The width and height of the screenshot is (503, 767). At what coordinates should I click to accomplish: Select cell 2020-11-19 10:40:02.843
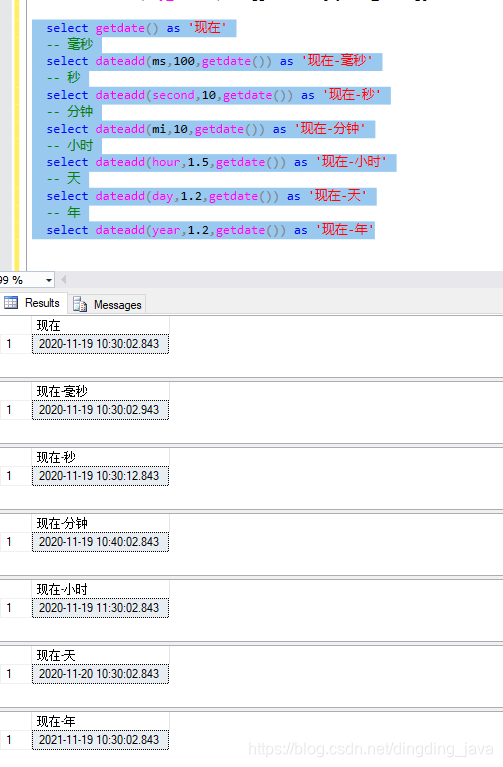pyautogui.click(x=100, y=542)
